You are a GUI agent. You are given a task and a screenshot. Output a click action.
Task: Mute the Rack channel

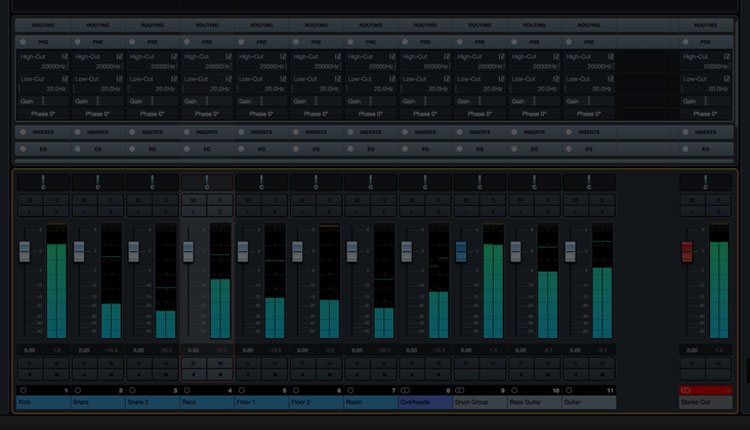[193, 200]
